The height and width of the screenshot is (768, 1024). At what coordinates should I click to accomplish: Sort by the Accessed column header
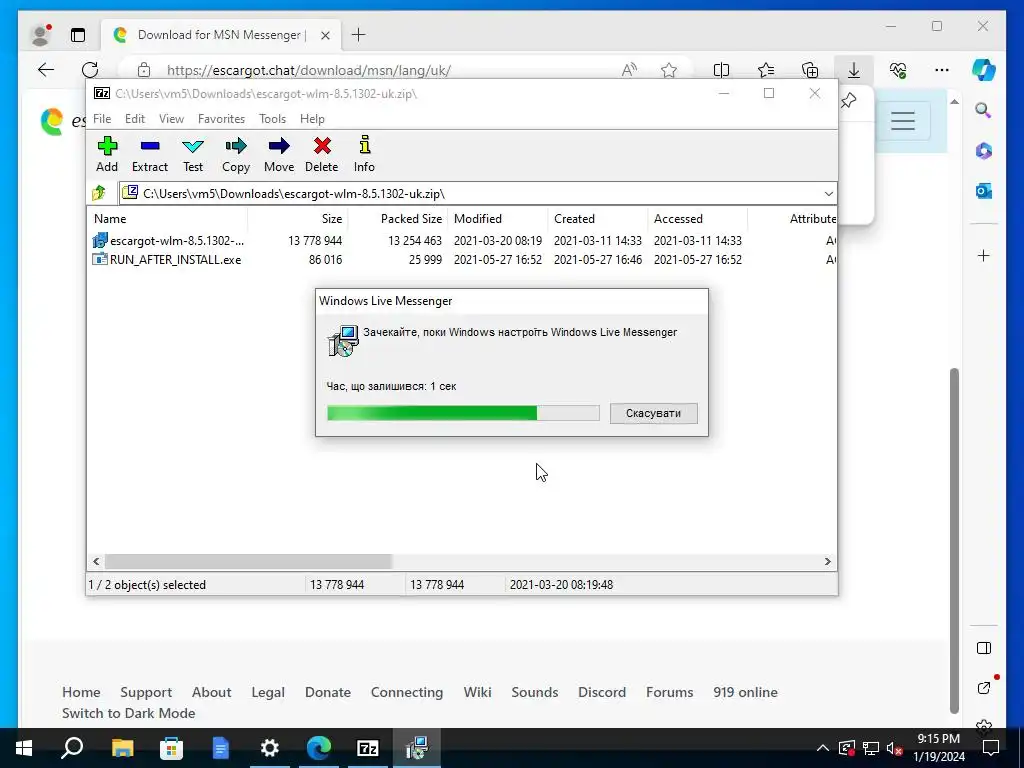(x=697, y=219)
